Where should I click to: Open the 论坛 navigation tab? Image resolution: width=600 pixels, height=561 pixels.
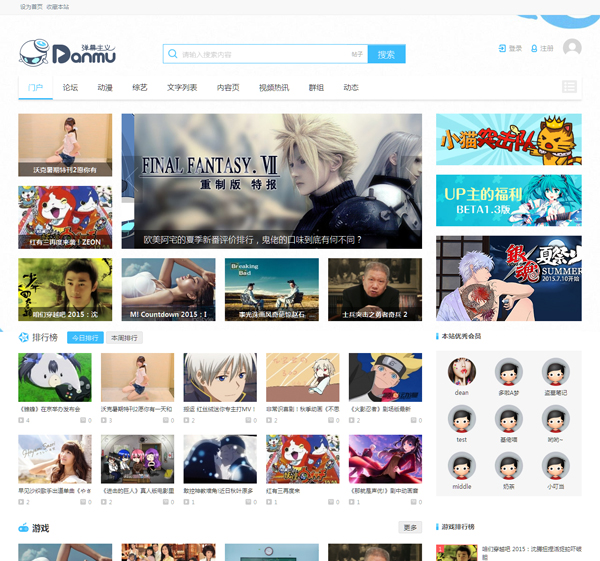70,88
